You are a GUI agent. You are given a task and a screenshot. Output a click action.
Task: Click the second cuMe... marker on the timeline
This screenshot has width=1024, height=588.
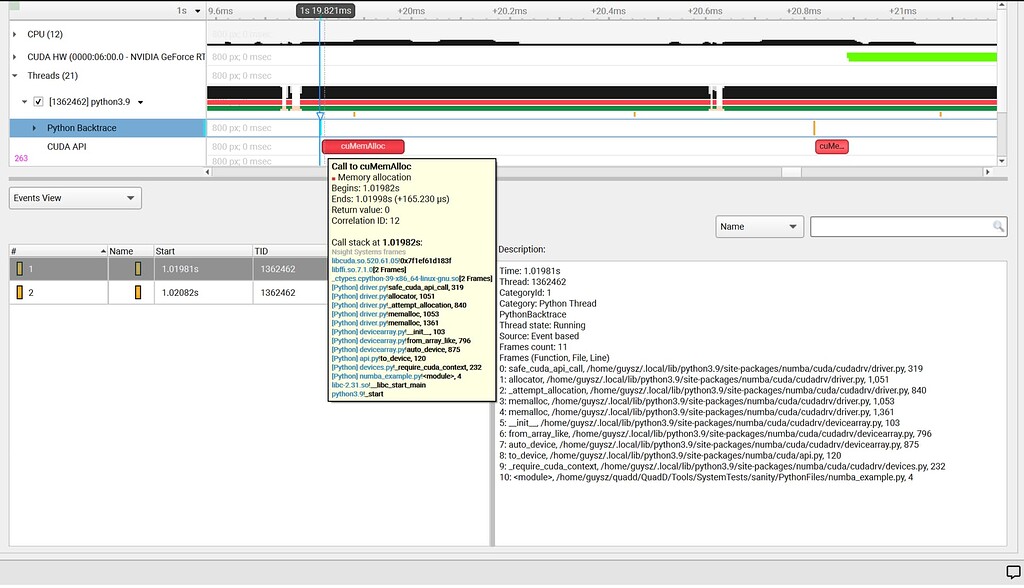tap(830, 146)
